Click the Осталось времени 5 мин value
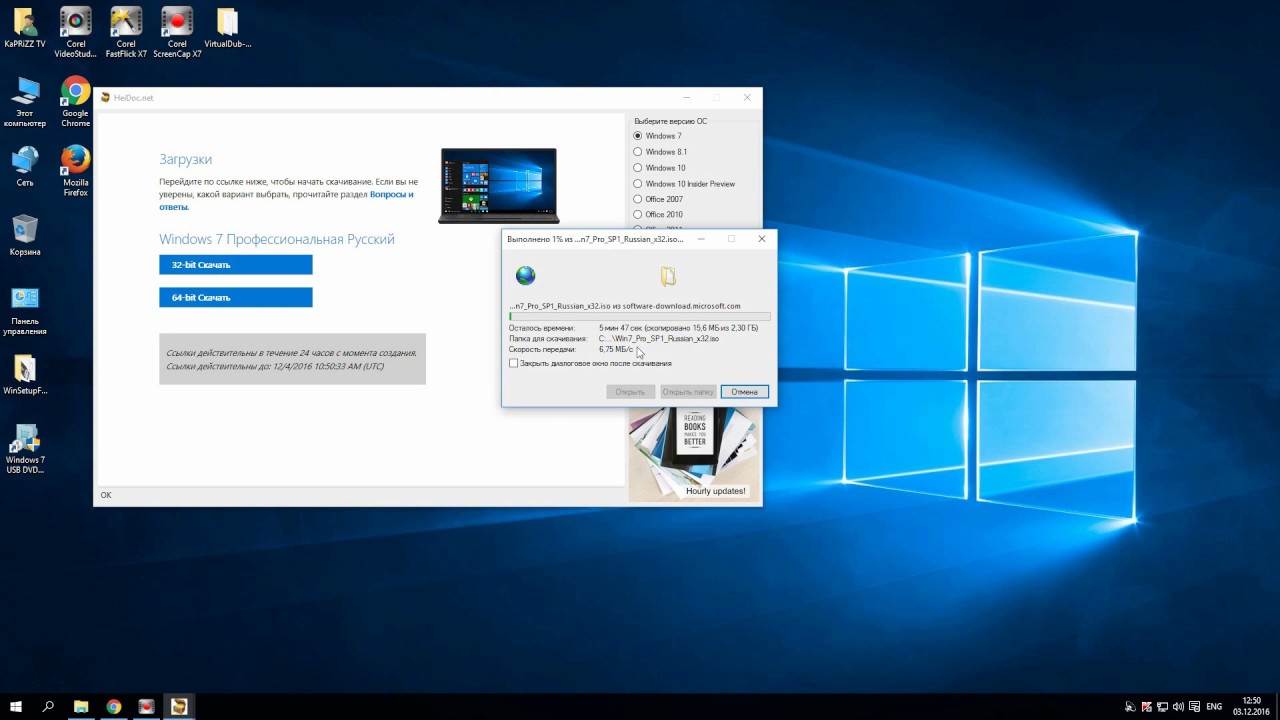Screen dimensions: 1280x720 678,328
